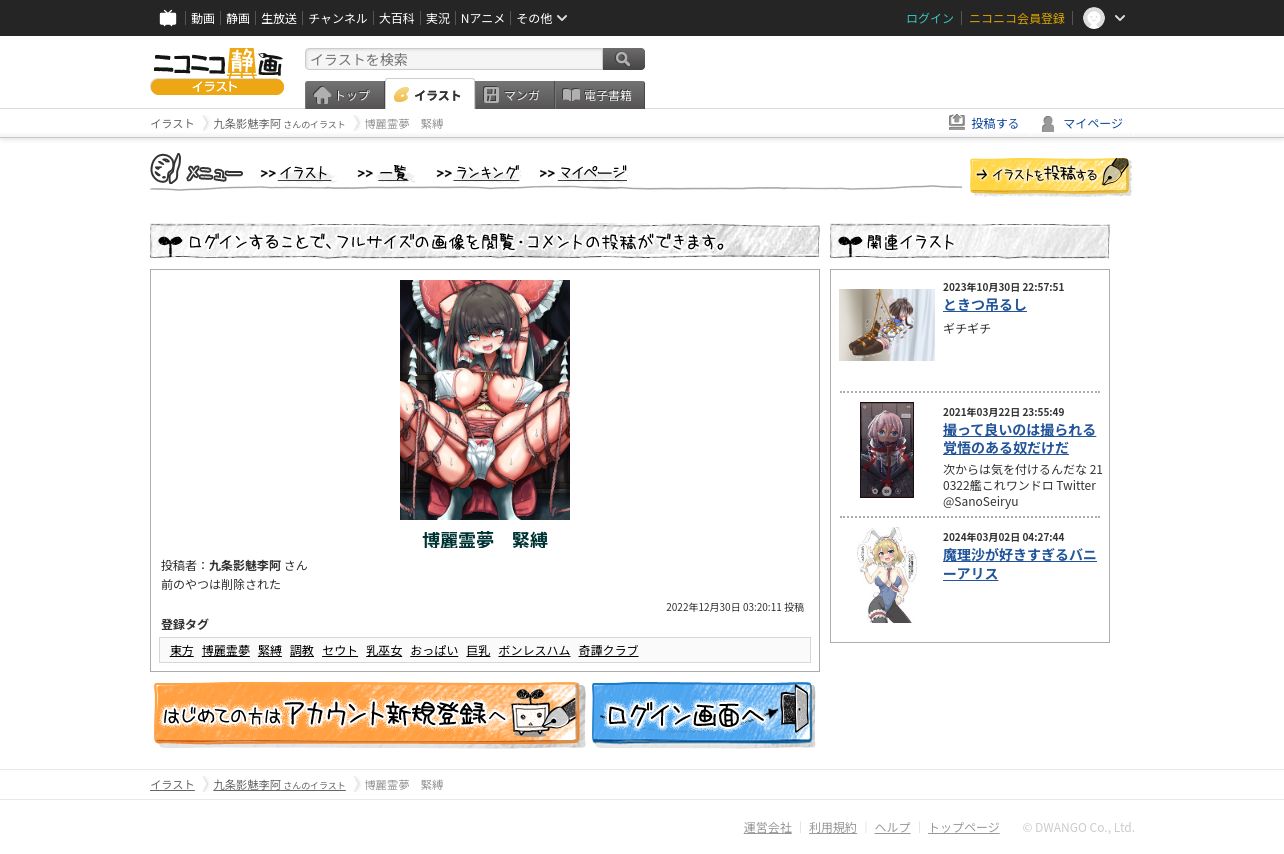Image resolution: width=1284 pixels, height=854 pixels.
Task: Open チャンネル in the top bar
Action: (x=338, y=18)
